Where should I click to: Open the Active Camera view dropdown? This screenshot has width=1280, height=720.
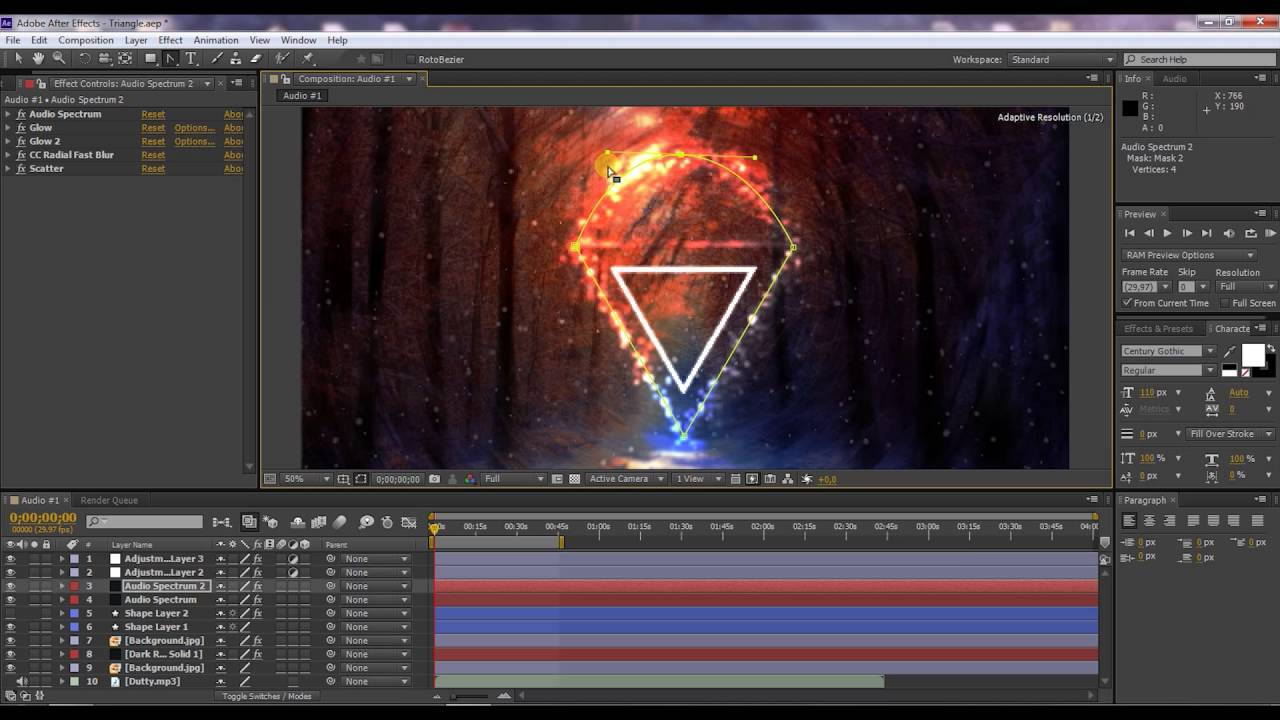tap(626, 479)
